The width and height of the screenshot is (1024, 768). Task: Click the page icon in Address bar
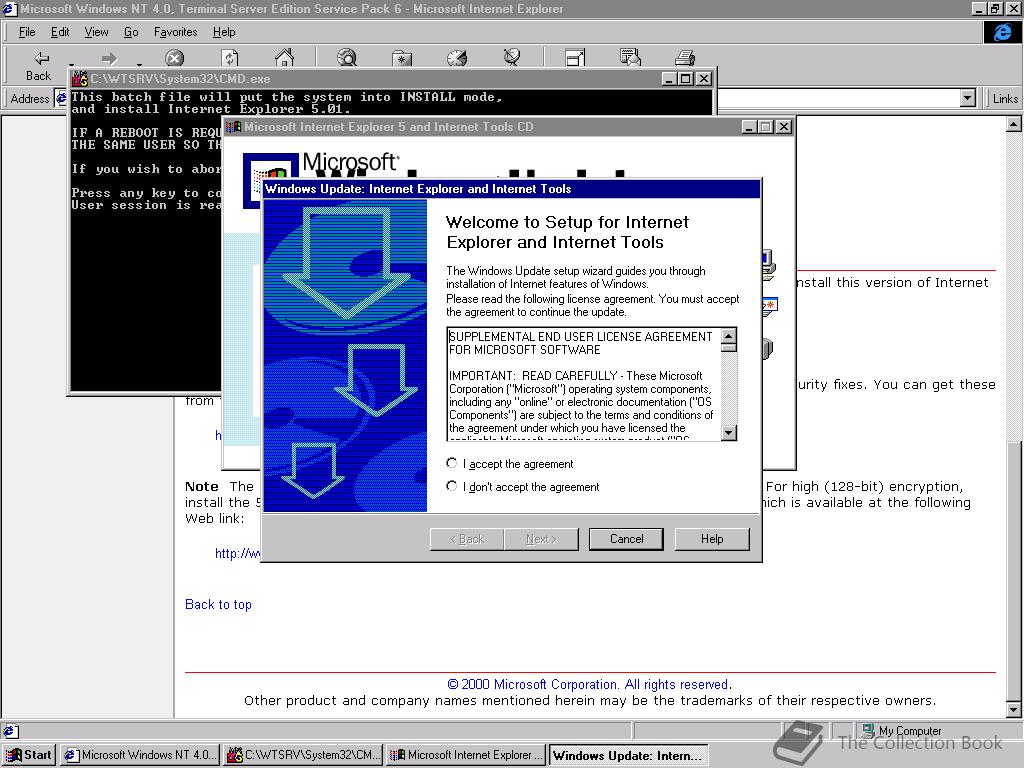pyautogui.click(x=61, y=99)
